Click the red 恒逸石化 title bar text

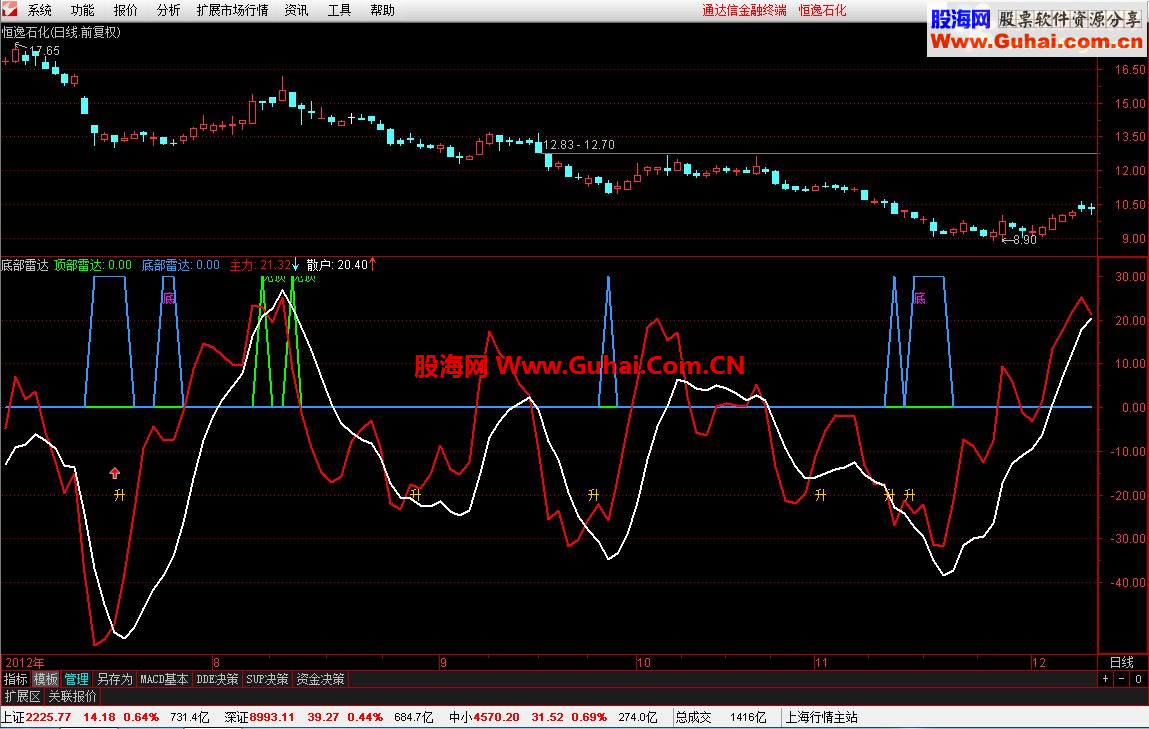(822, 10)
